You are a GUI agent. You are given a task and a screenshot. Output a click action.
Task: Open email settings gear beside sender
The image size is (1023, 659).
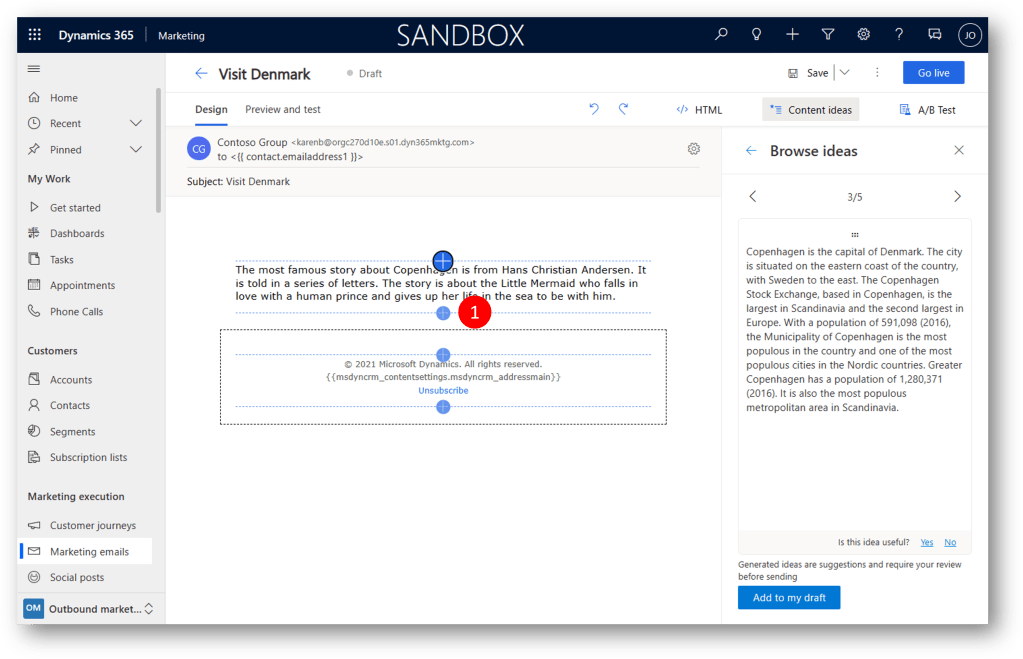[x=694, y=149]
